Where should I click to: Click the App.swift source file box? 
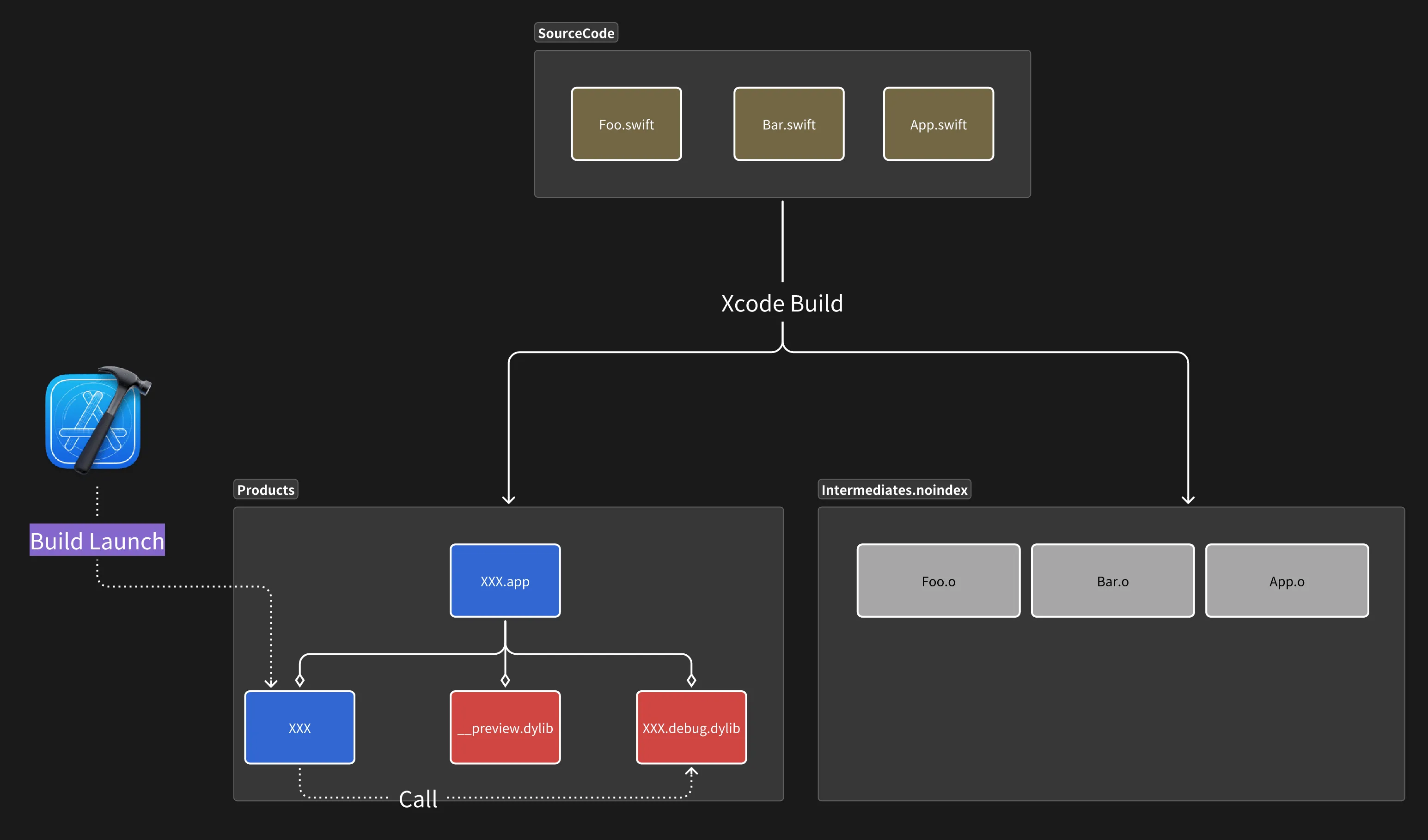click(x=938, y=124)
